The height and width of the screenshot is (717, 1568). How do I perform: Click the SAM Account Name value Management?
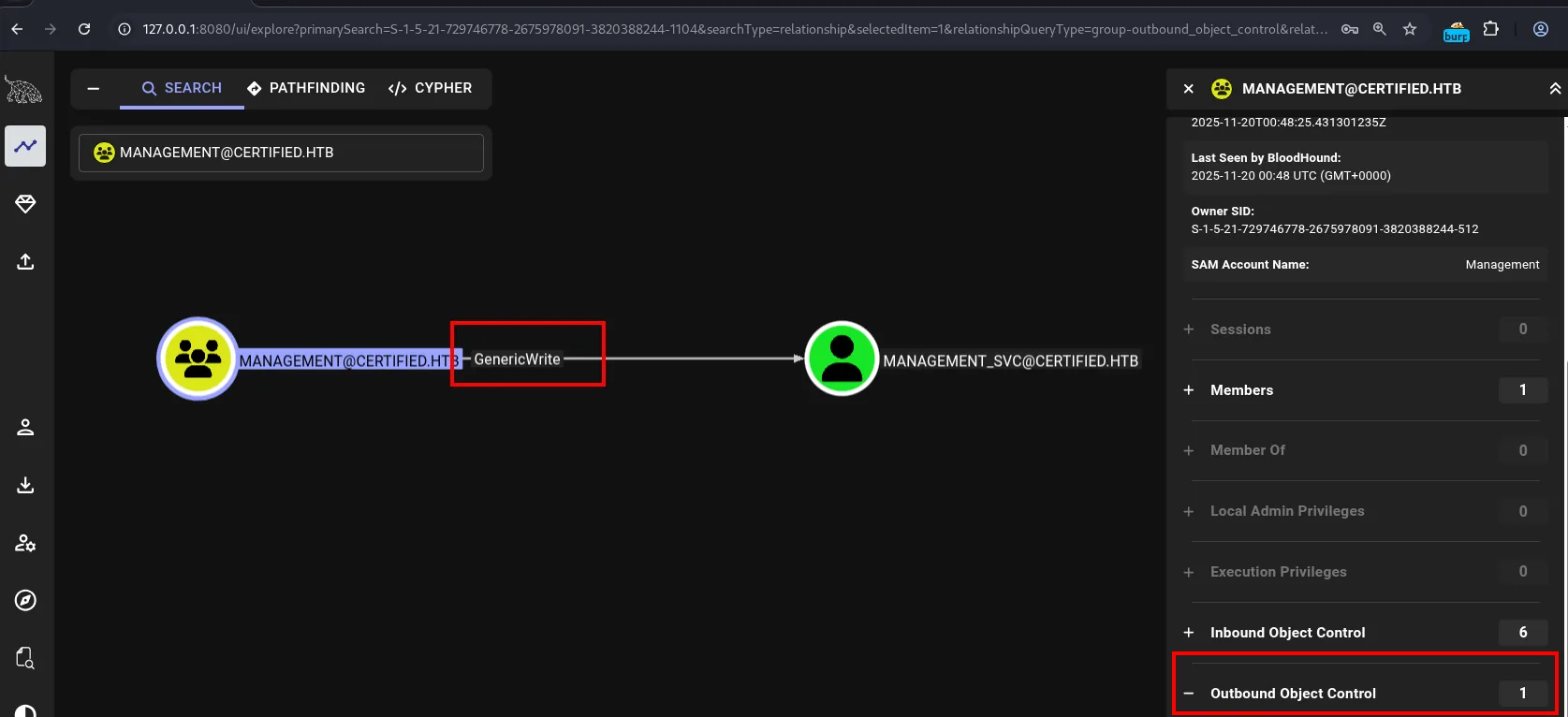(1502, 265)
